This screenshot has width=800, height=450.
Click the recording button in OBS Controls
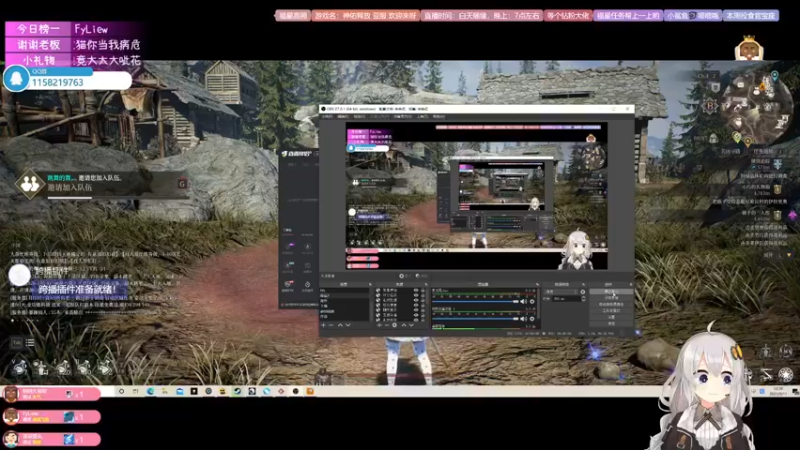pos(611,297)
